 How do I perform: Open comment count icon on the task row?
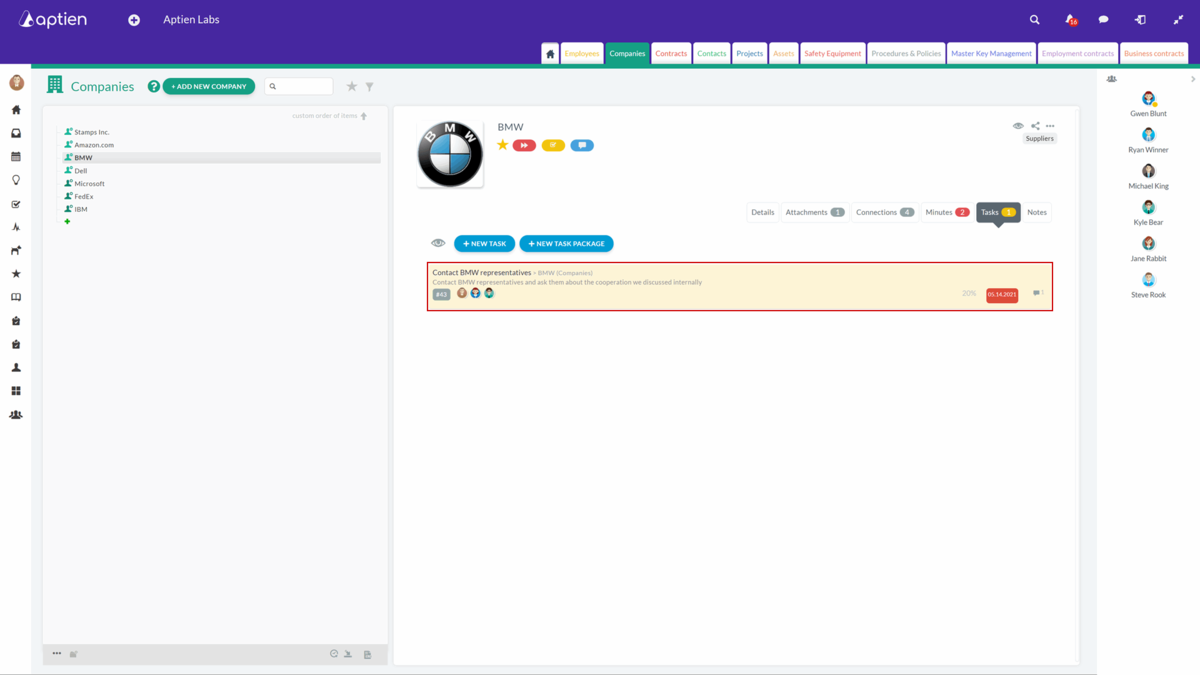[1038, 293]
